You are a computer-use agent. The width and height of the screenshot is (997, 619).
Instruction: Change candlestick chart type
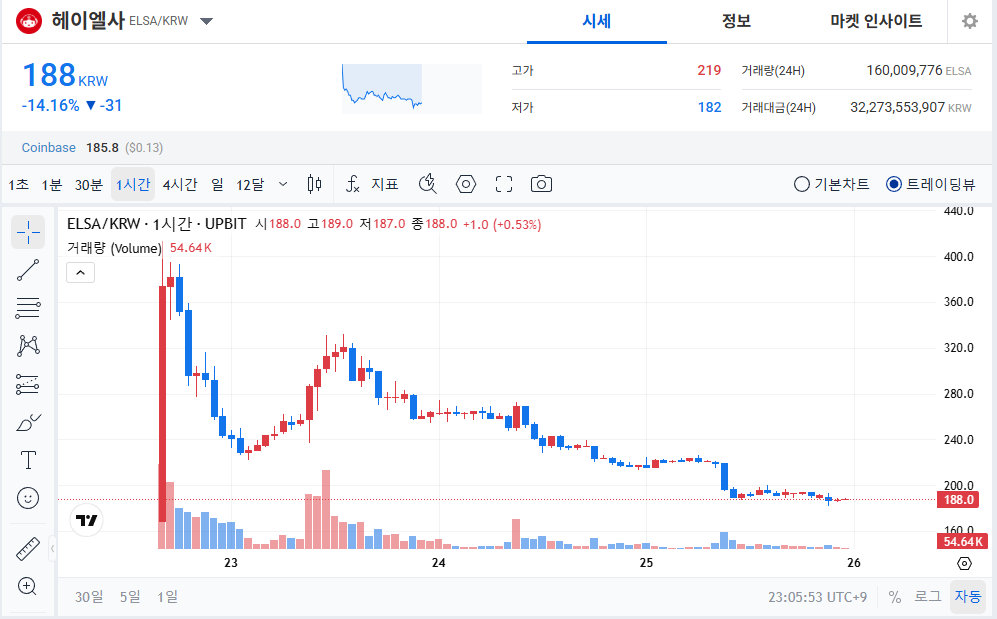[x=314, y=184]
